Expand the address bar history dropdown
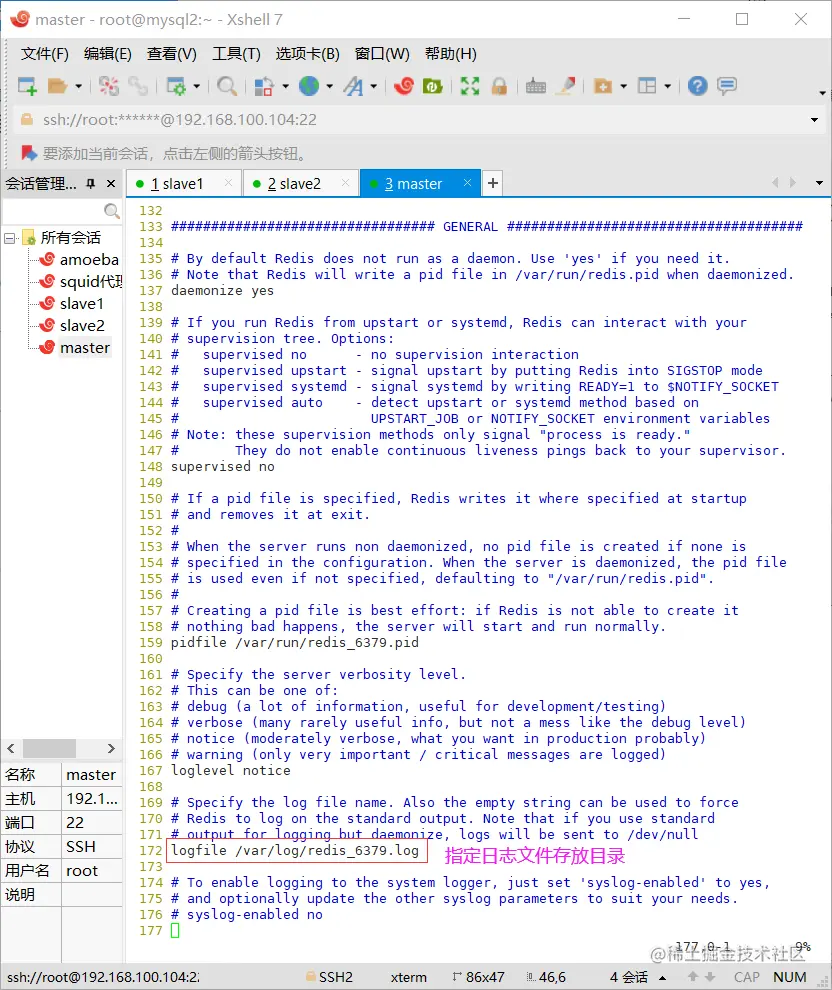The height and width of the screenshot is (990, 832). pos(814,119)
